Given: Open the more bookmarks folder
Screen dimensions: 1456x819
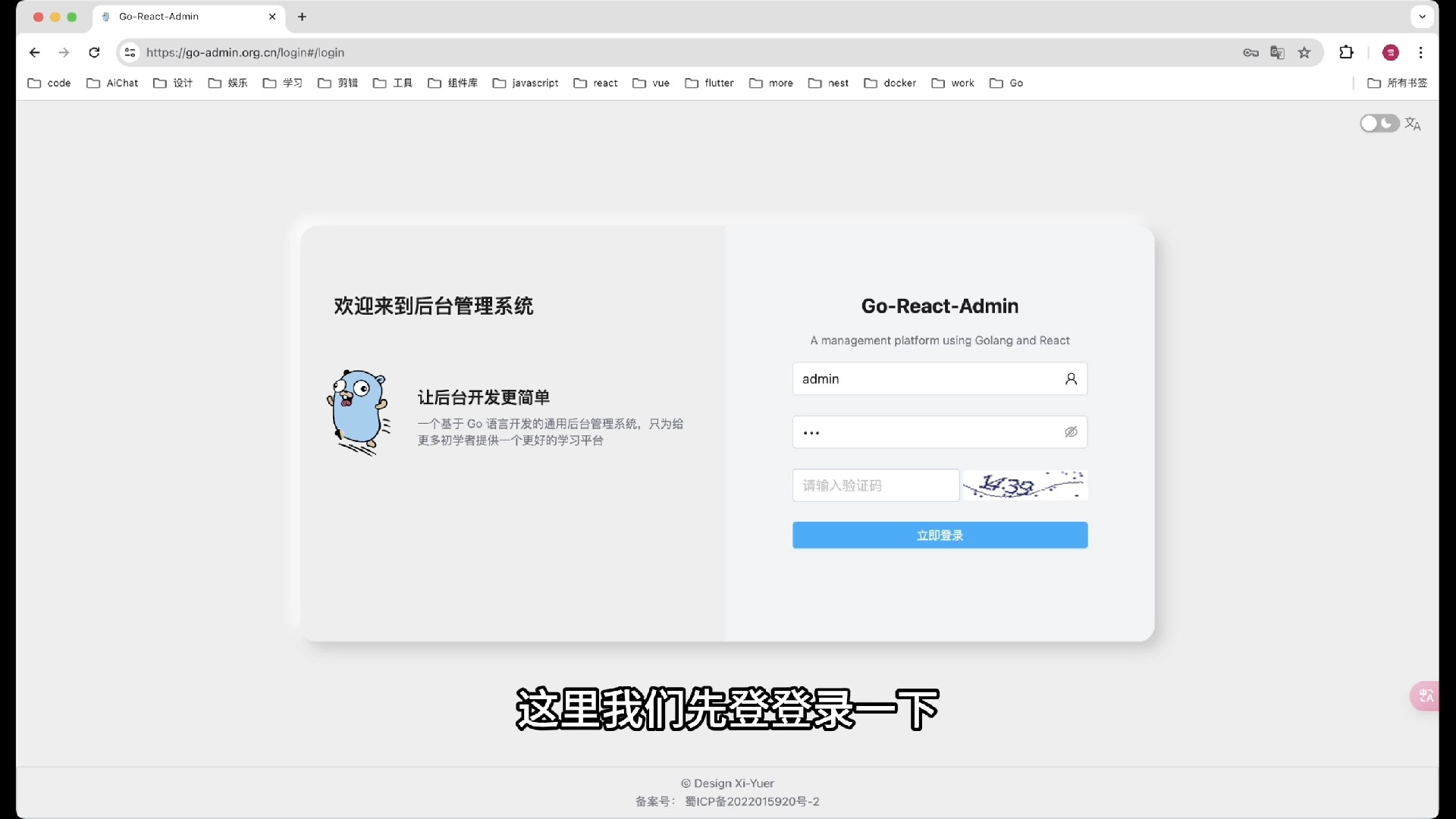Looking at the screenshot, I should (771, 83).
